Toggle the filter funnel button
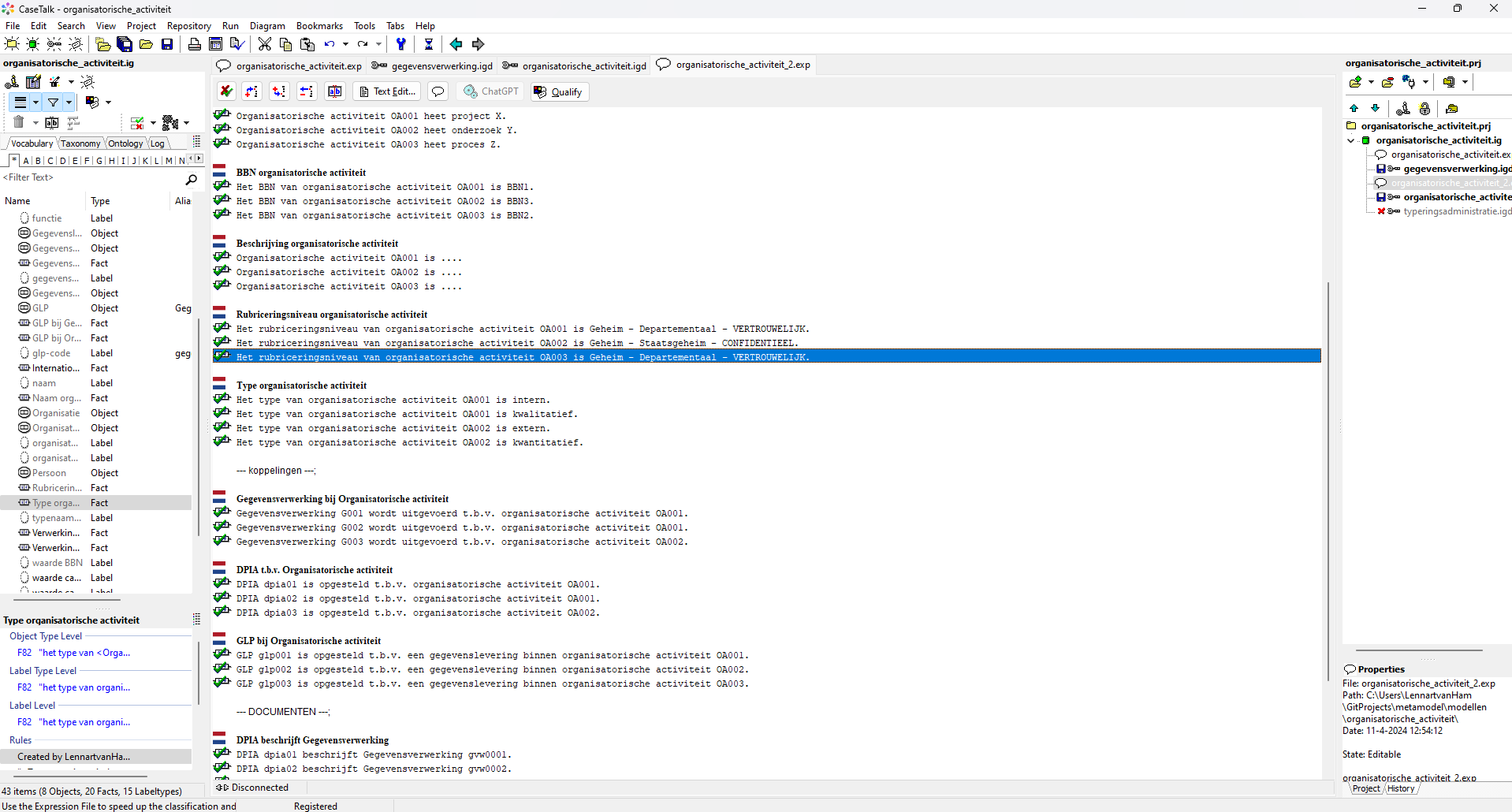 click(53, 102)
